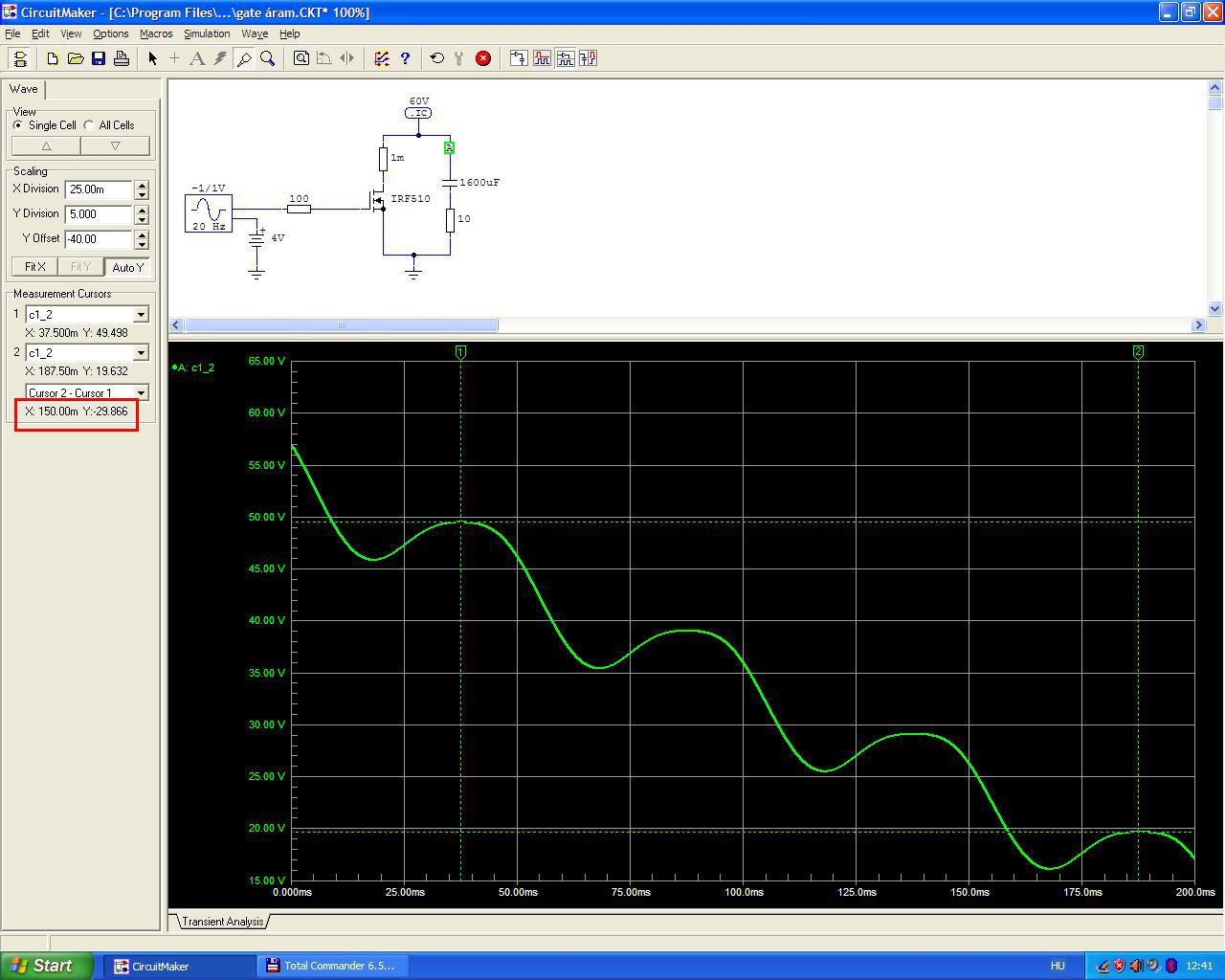Open the Wave menu
Viewport: 1225px width, 980px height.
point(255,33)
